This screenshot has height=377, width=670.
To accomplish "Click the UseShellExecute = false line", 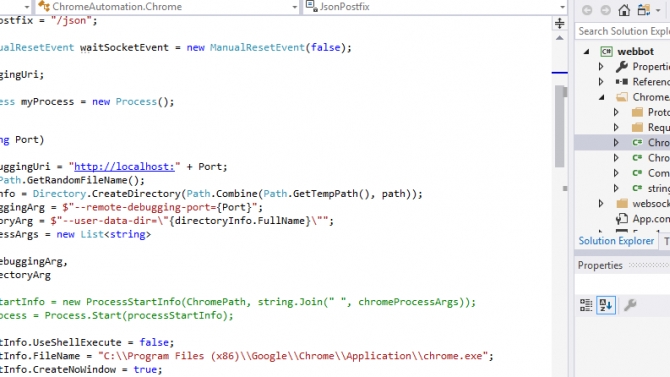I will tap(87, 342).
